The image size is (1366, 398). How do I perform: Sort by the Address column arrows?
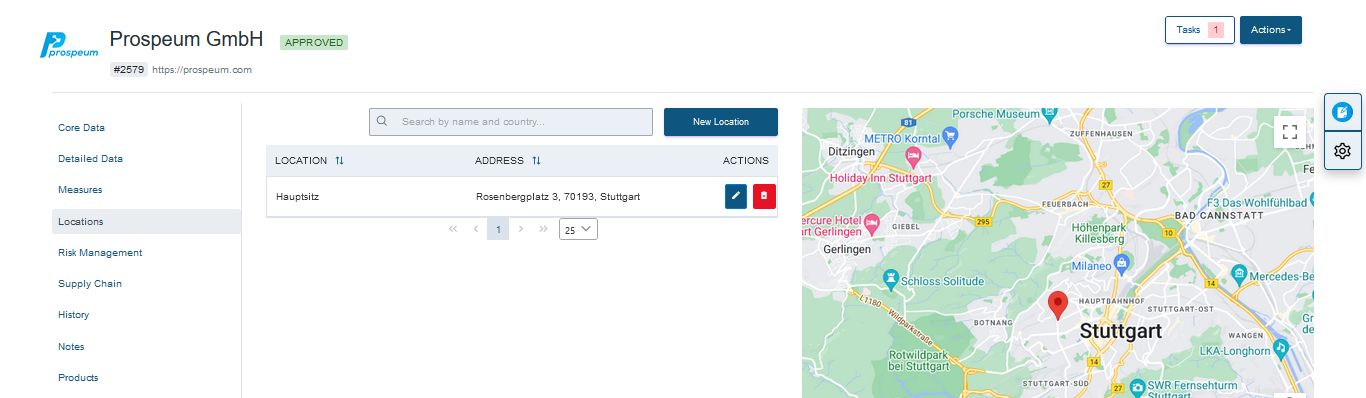point(536,160)
